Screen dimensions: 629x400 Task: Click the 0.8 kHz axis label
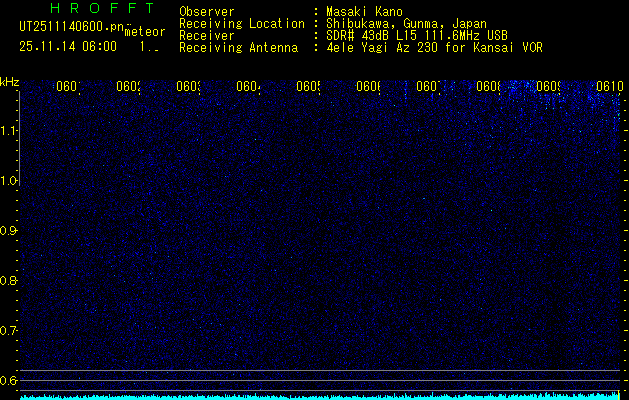(x=8, y=281)
